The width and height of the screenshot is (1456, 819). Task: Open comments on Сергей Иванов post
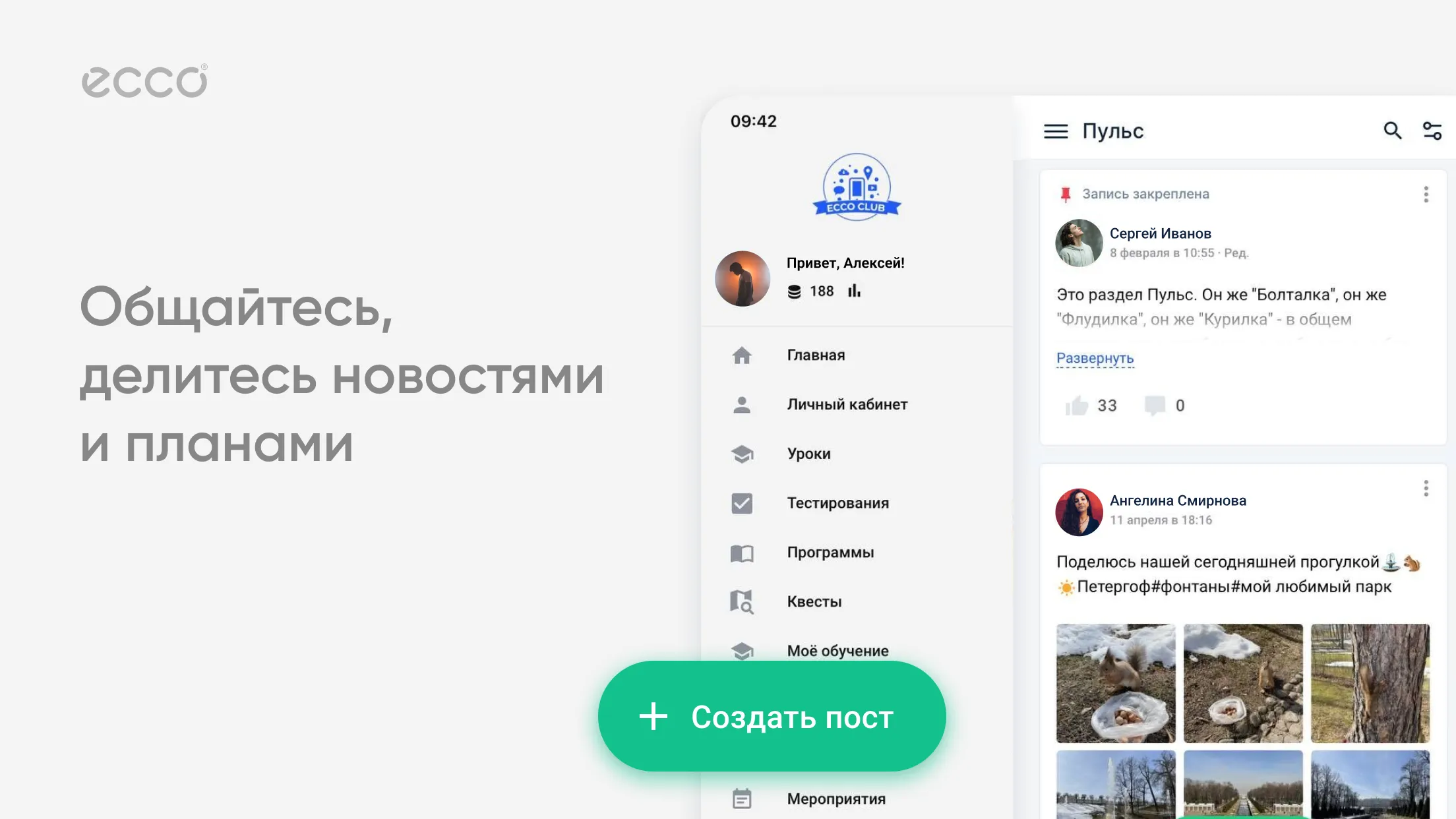pyautogui.click(x=1155, y=406)
